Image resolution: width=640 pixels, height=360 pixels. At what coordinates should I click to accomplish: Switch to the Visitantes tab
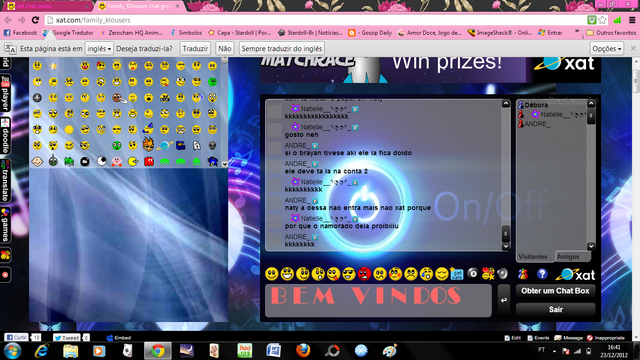click(x=533, y=256)
